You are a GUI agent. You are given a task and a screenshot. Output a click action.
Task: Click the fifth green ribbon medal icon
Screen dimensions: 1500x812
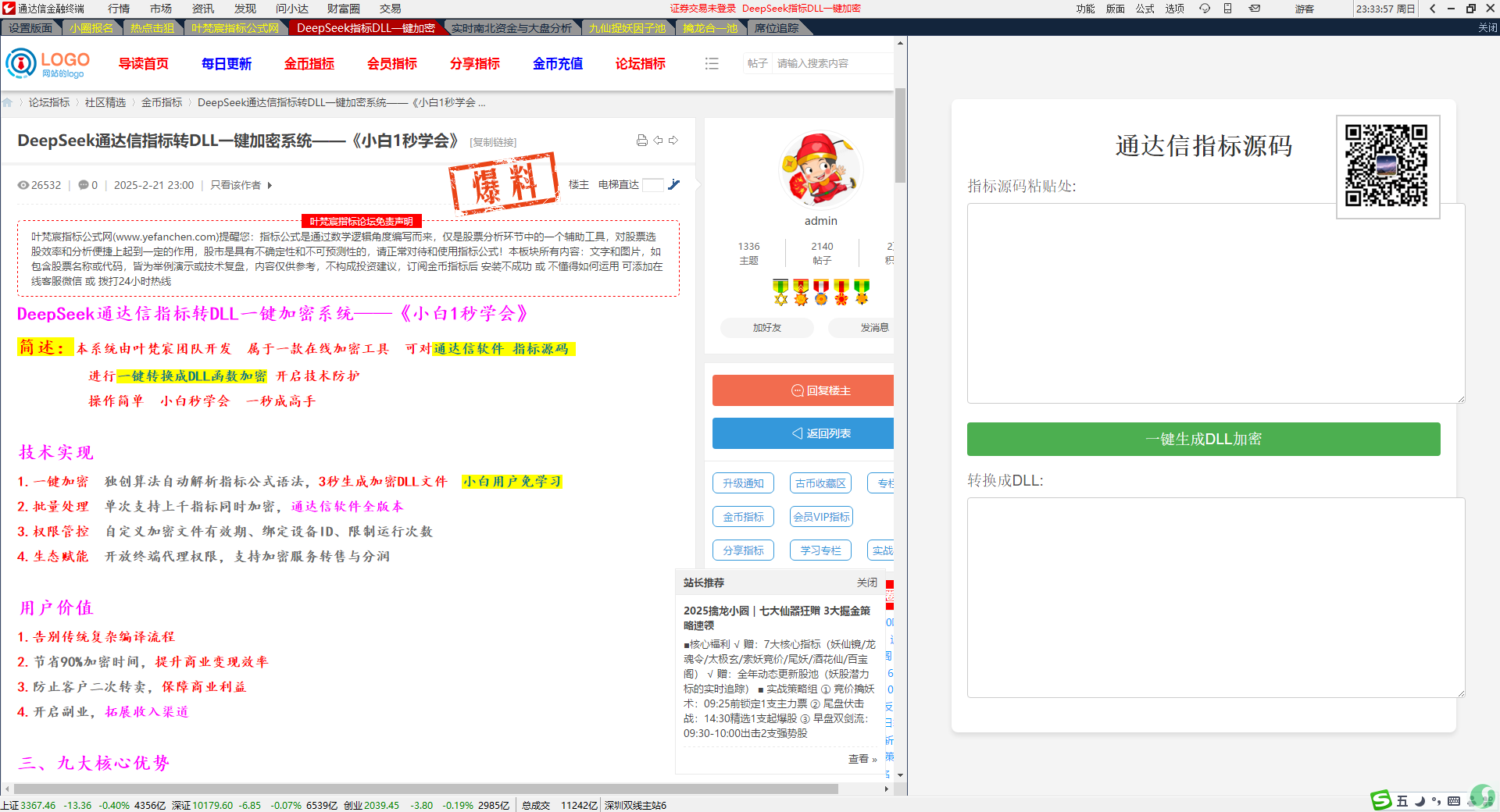click(x=862, y=292)
